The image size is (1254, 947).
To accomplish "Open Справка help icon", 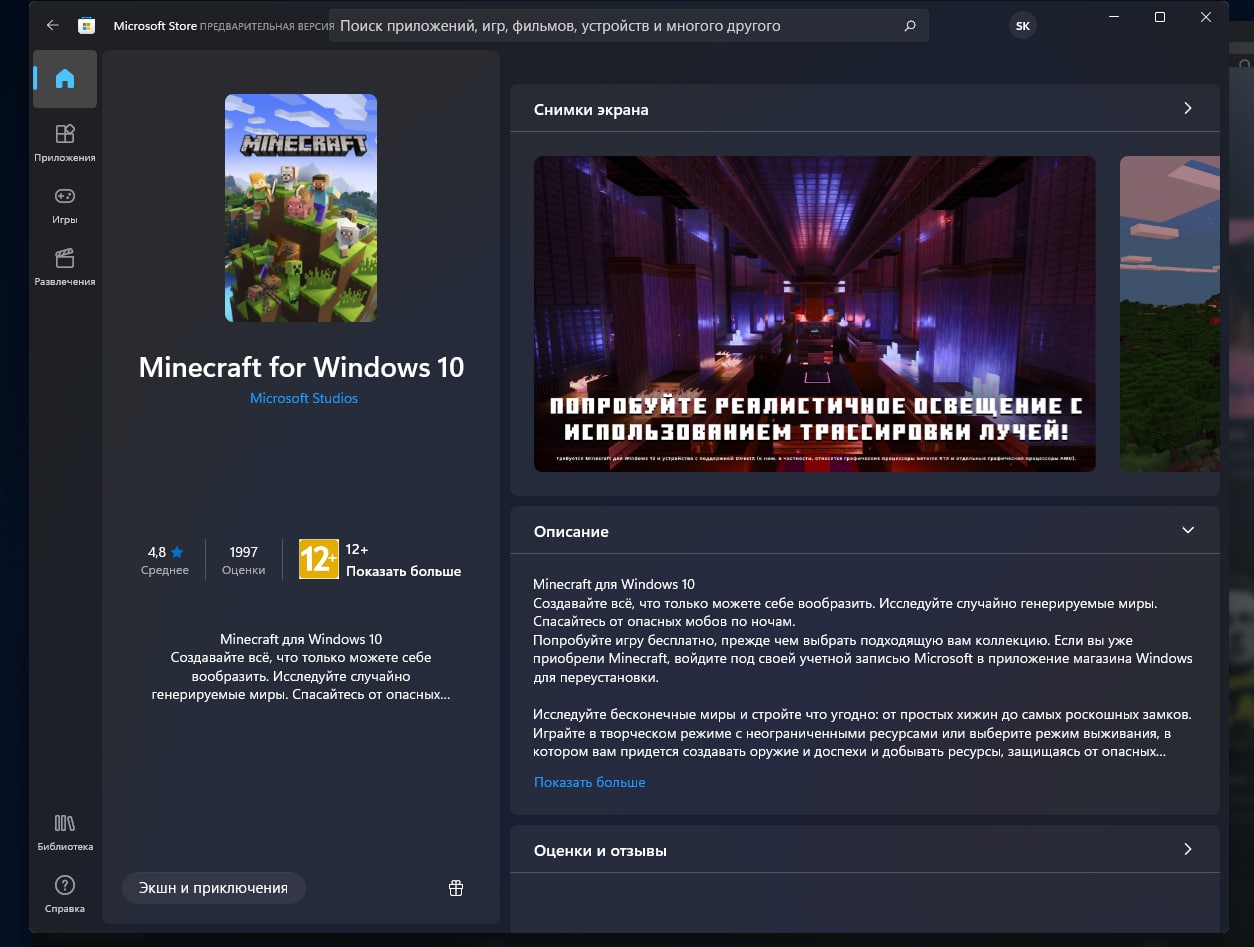I will tap(65, 894).
